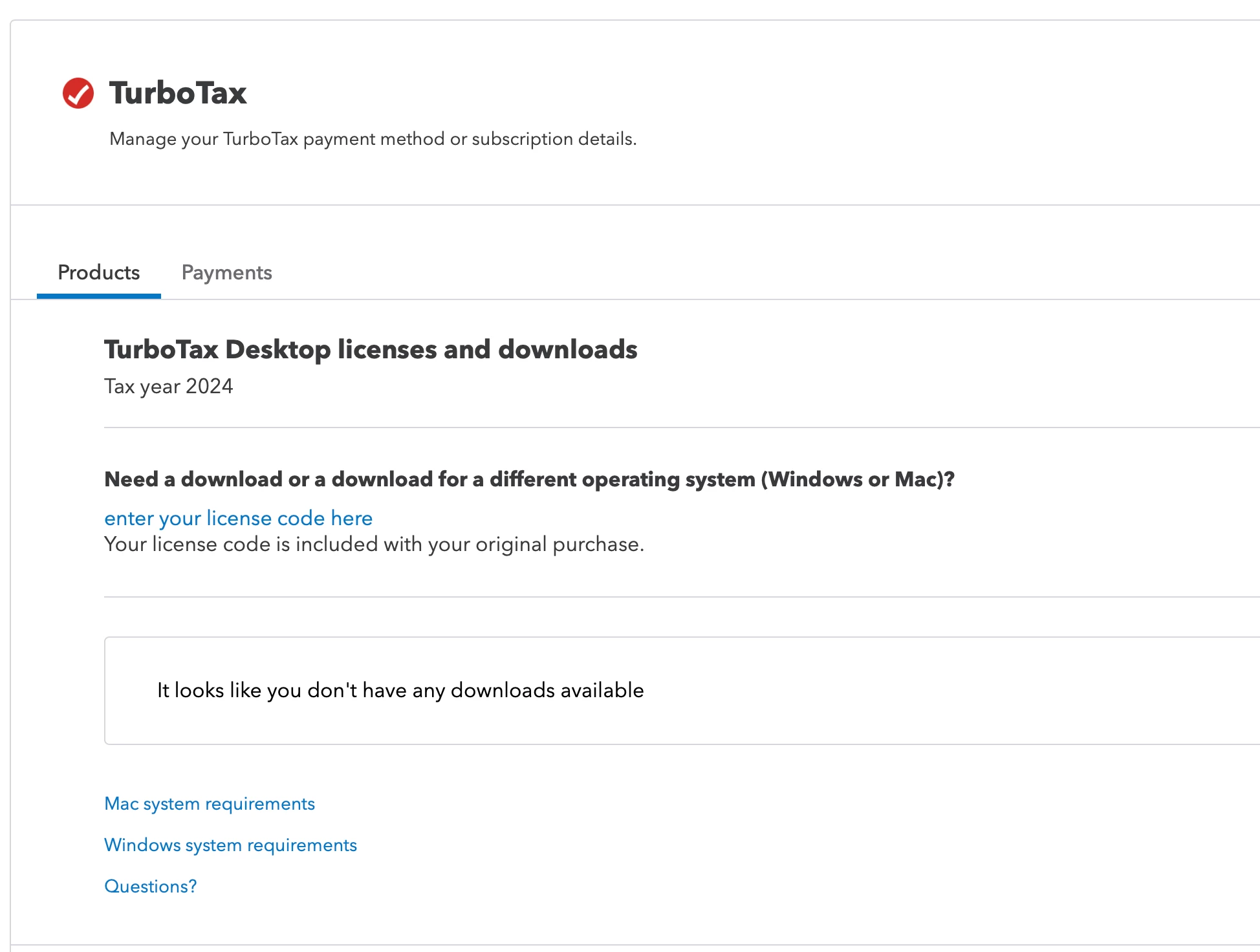Open Windows system requirements link

pyautogui.click(x=230, y=845)
